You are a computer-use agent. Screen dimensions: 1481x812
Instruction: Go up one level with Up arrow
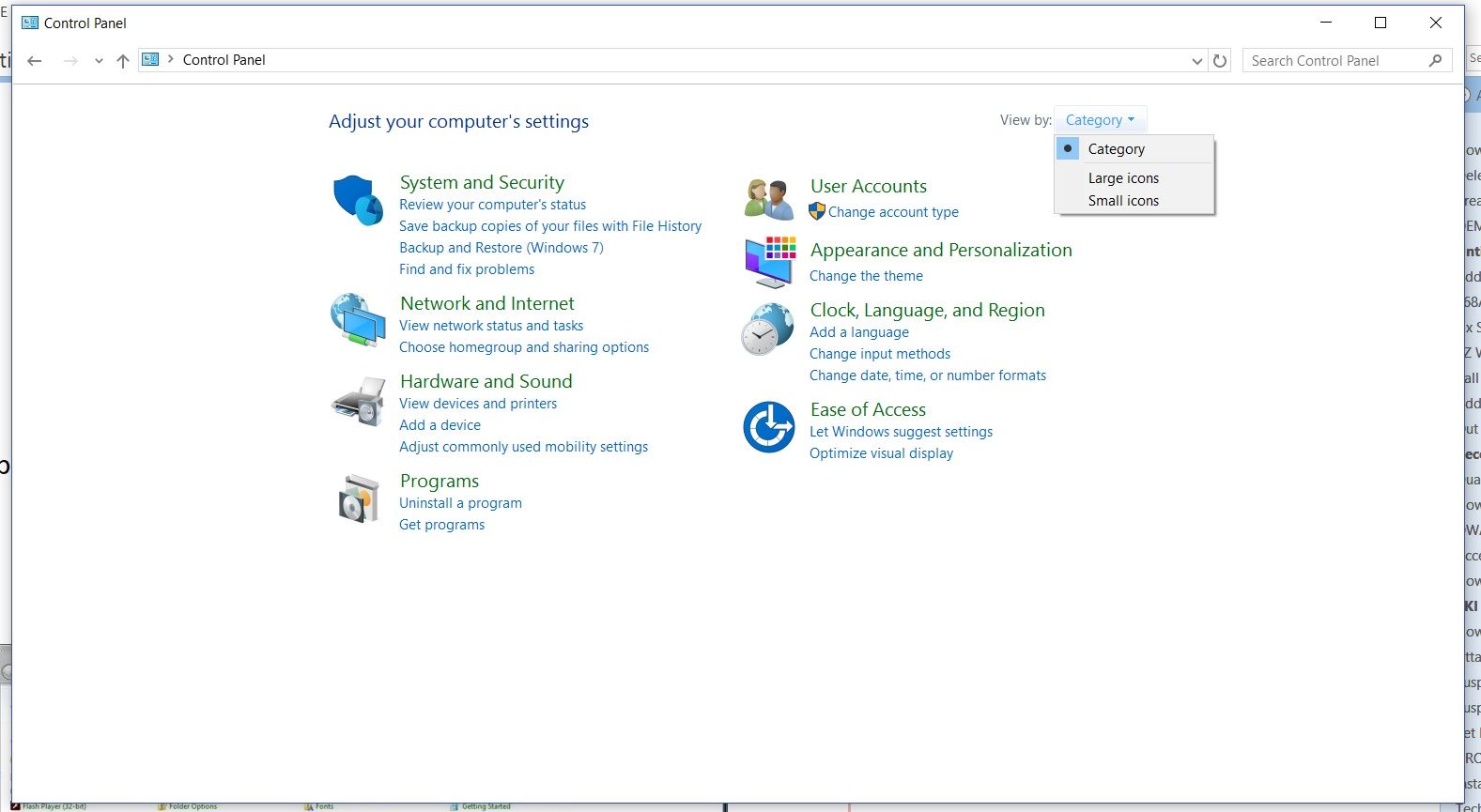123,61
